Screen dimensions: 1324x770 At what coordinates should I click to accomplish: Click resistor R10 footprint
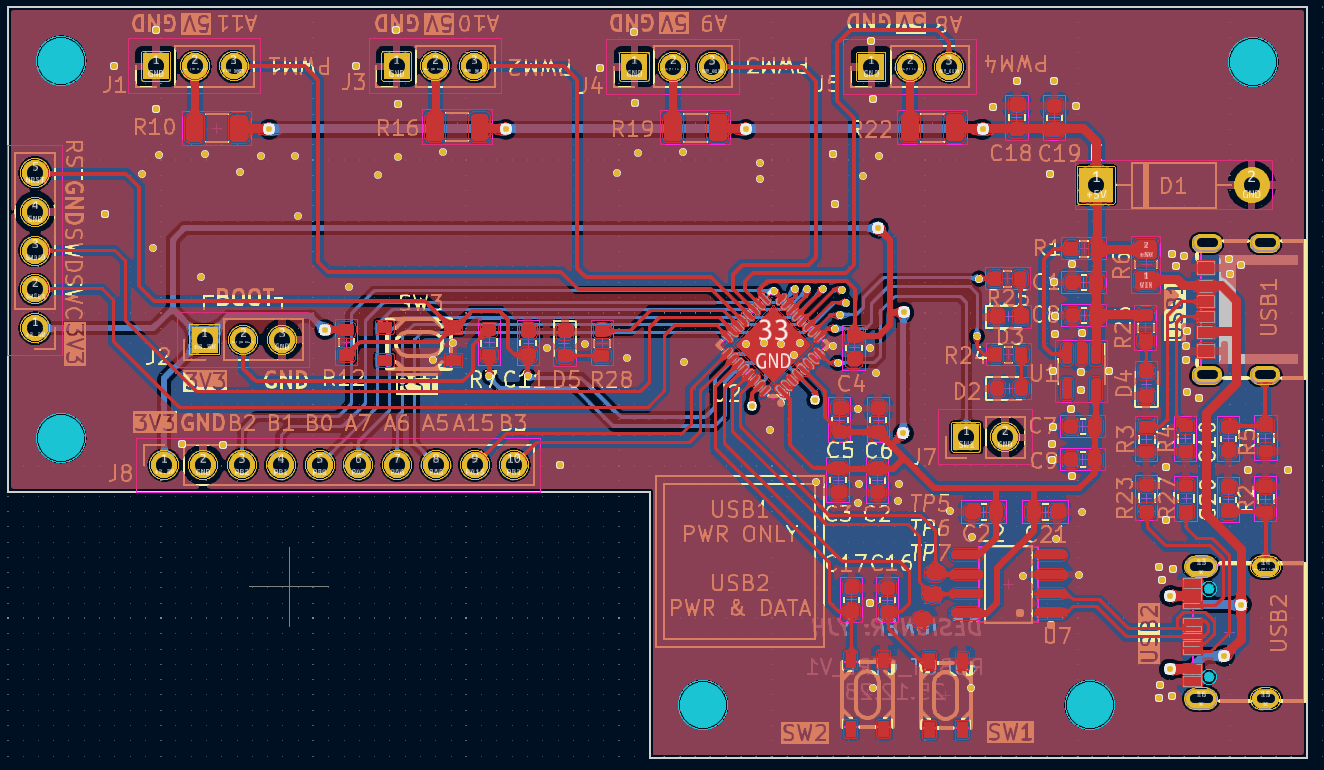tap(216, 128)
